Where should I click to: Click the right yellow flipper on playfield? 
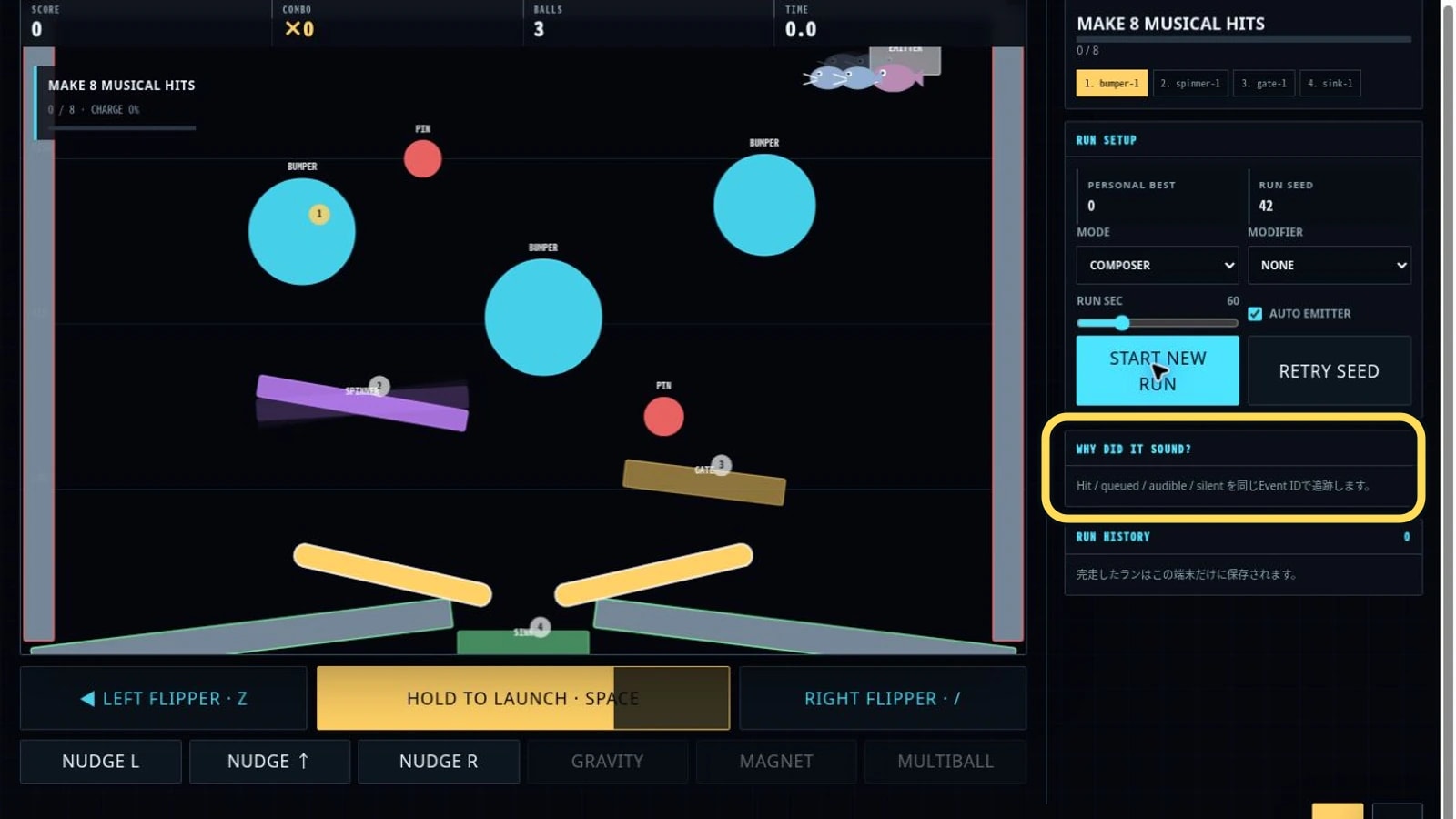pyautogui.click(x=653, y=574)
